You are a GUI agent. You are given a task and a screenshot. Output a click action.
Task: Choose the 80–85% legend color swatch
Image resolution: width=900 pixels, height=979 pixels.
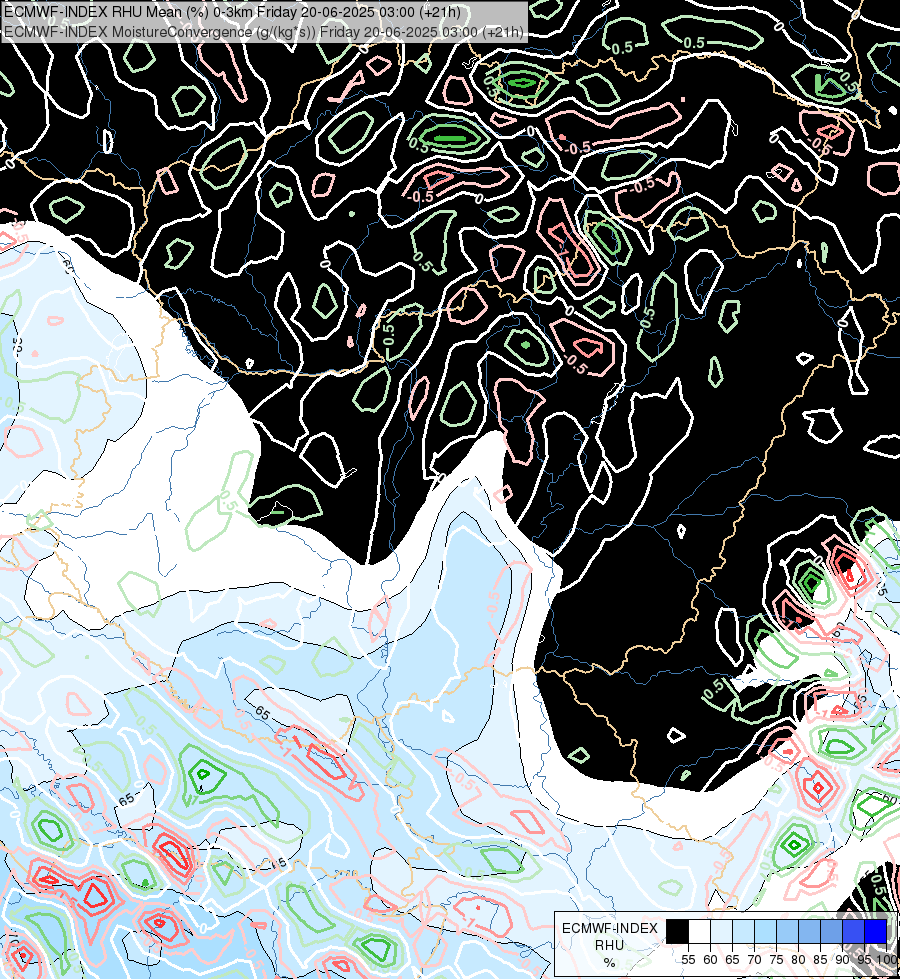(x=809, y=931)
